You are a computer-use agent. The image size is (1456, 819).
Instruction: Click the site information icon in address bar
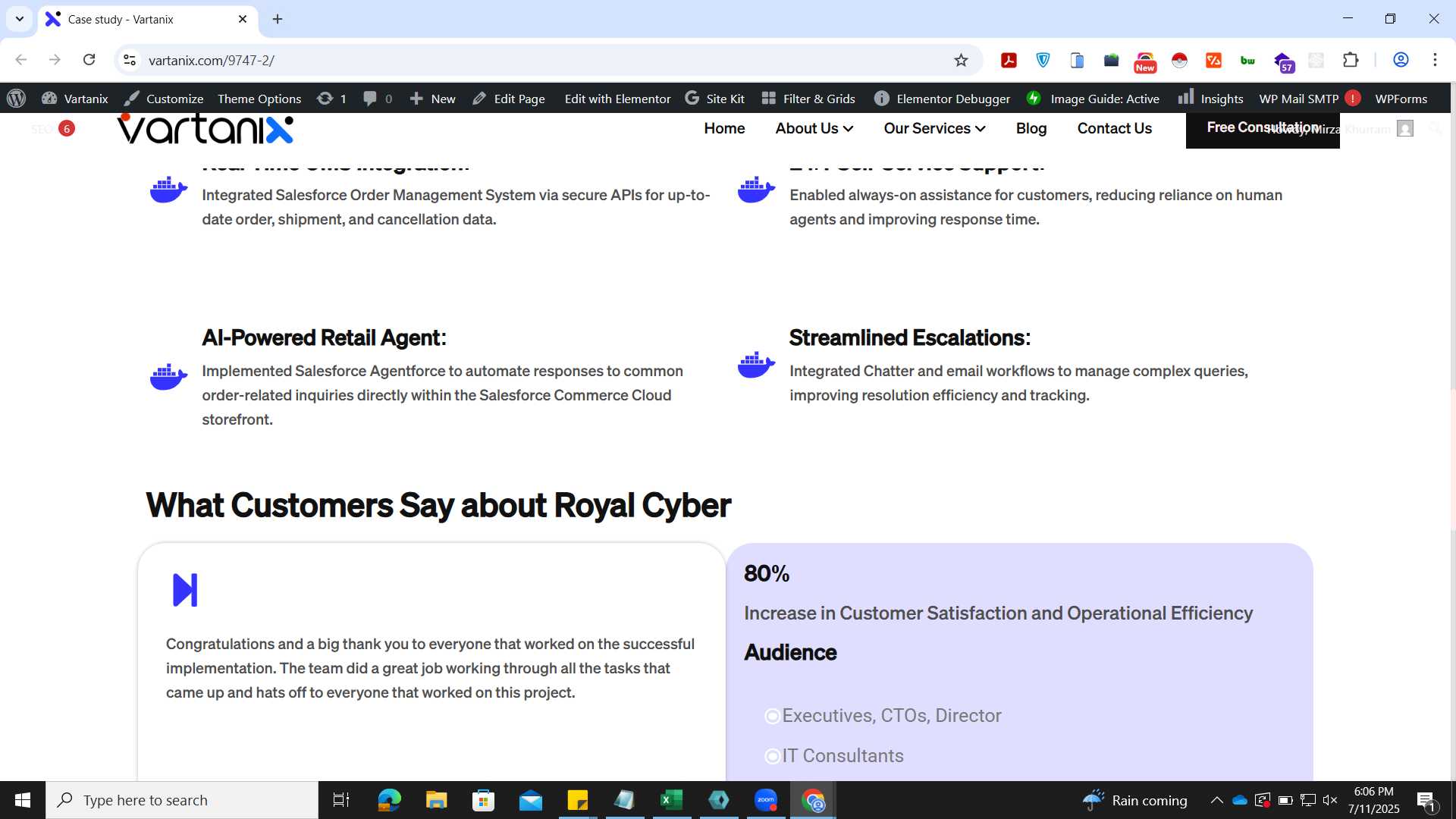[x=130, y=60]
